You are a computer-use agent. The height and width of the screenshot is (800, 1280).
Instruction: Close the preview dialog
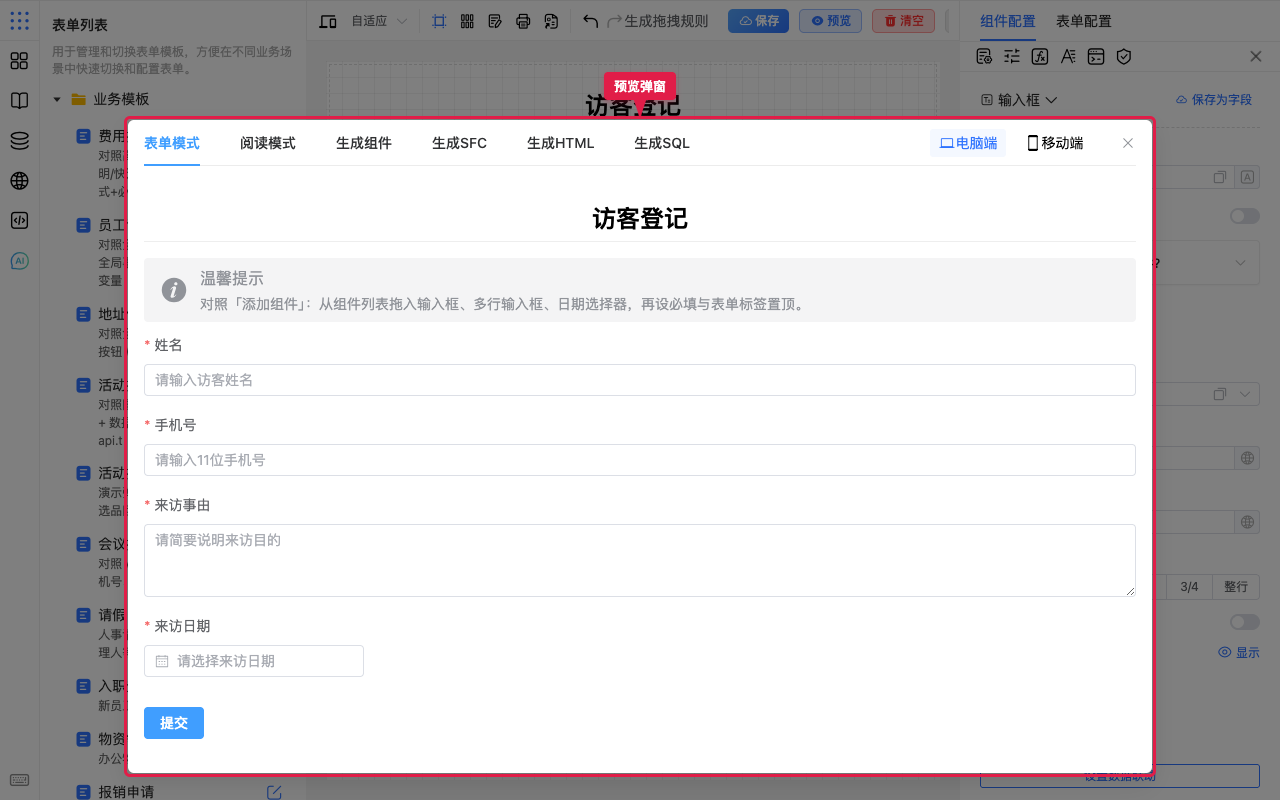click(x=1128, y=143)
